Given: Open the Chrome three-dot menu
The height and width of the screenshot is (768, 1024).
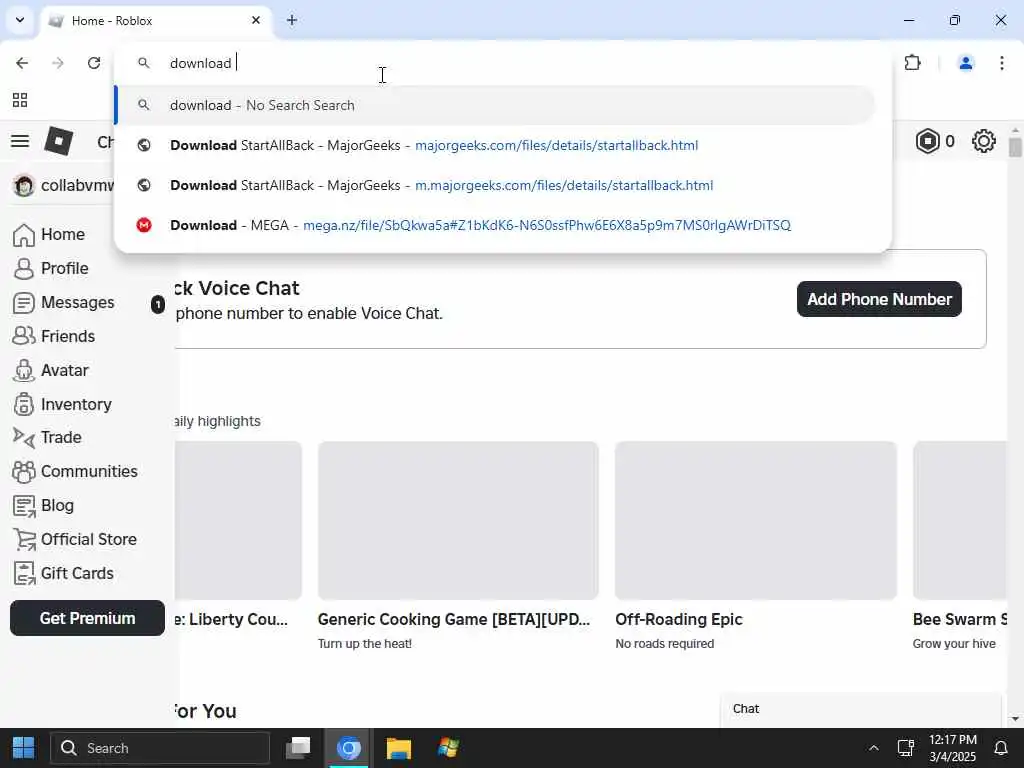Looking at the screenshot, I should [1002, 63].
